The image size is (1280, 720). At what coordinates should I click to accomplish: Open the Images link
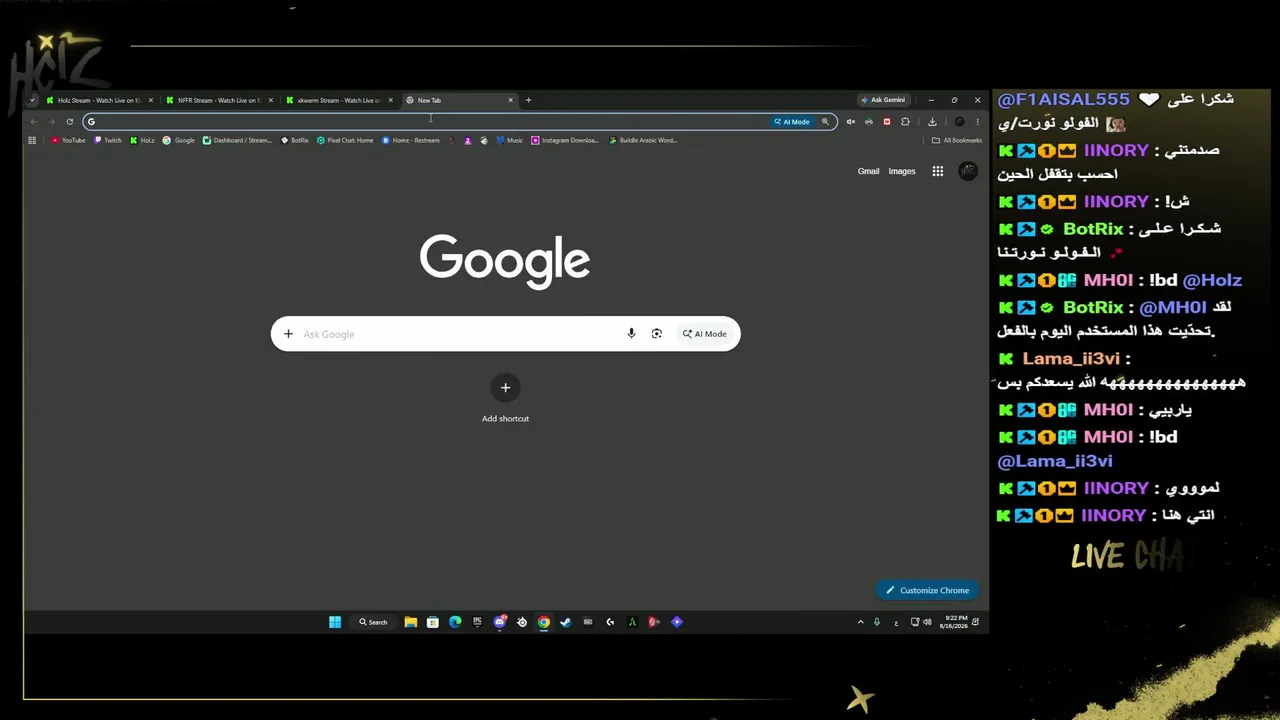click(901, 171)
